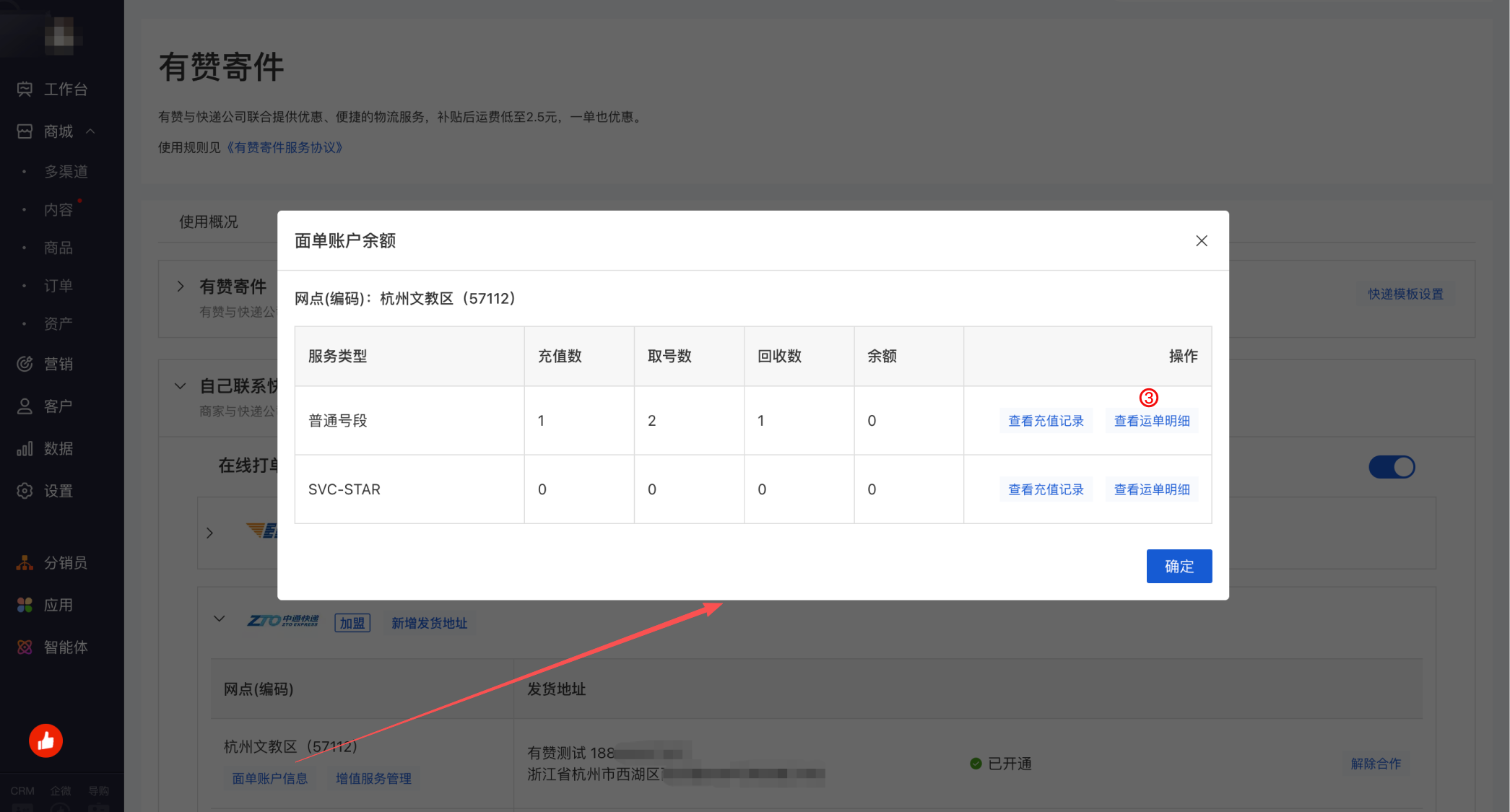Screen dimensions: 1510x812
Task: Collapse the 自己联系快递 section chevron
Action: coord(181,386)
